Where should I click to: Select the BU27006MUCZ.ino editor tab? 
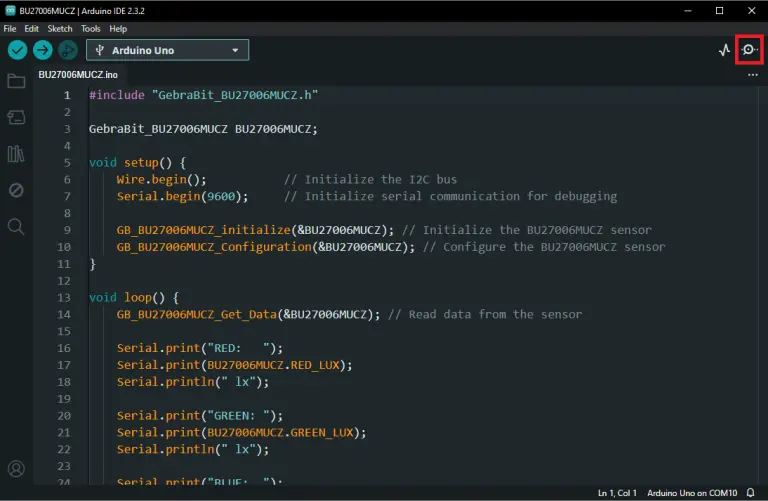point(78,75)
